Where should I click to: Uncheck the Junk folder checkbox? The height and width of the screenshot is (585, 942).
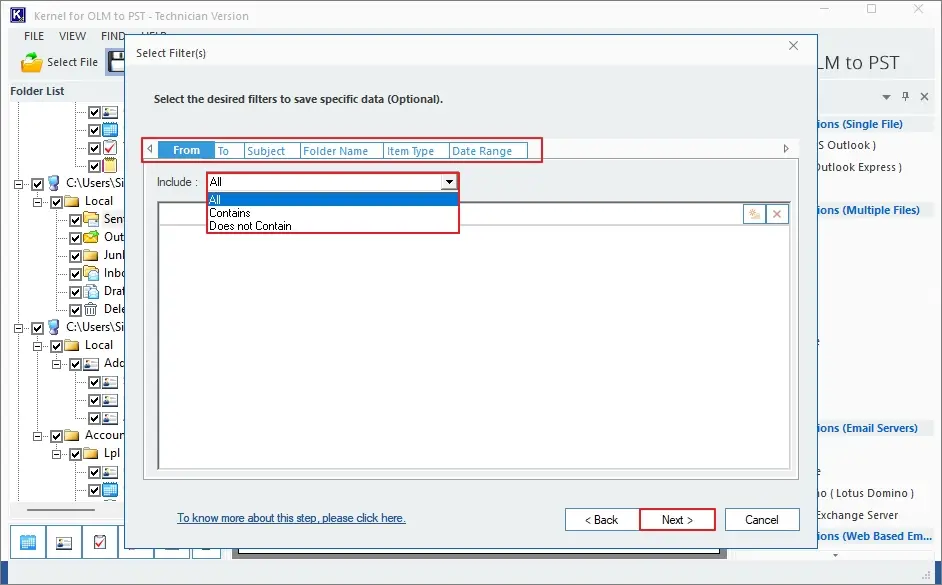(75, 256)
